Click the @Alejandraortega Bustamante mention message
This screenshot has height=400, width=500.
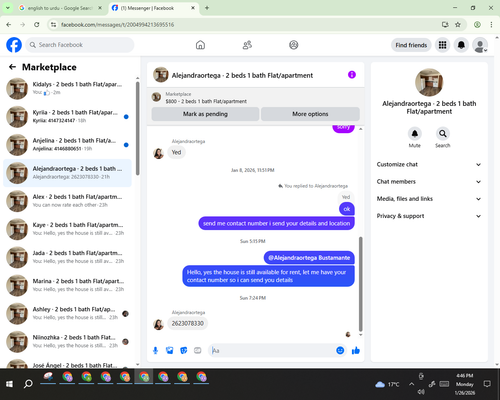click(309, 258)
